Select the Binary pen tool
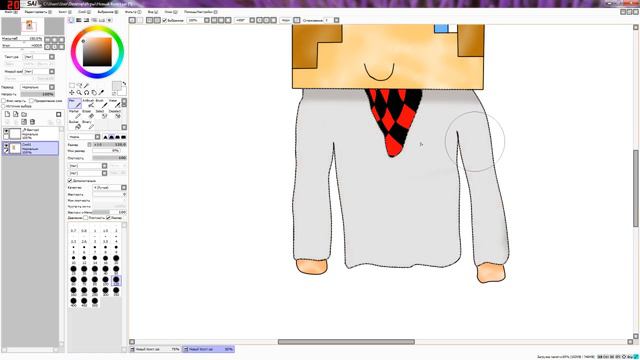Viewport: 640px width, 360px height. (88, 125)
